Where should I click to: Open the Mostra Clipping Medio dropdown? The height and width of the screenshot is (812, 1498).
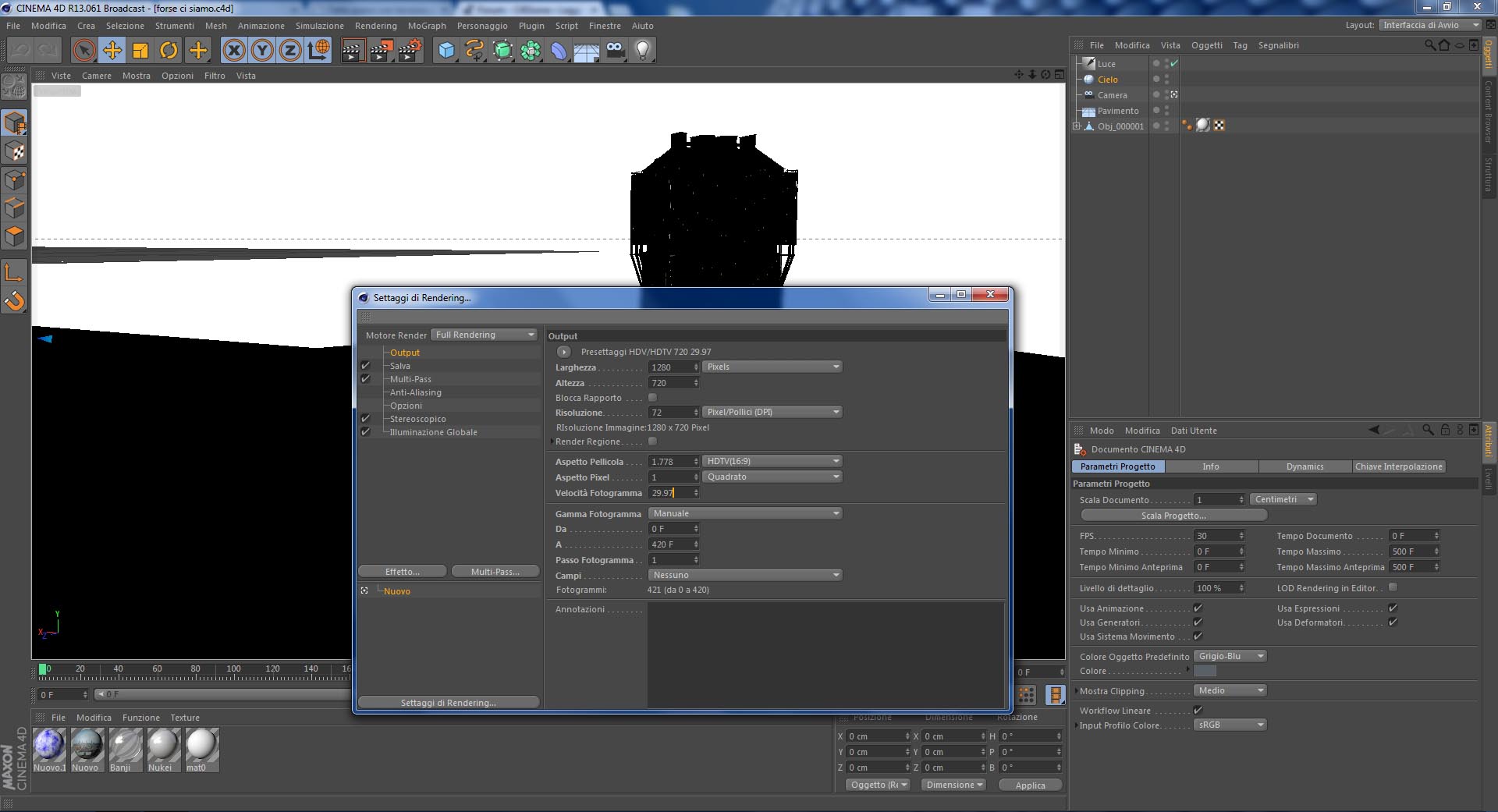click(1230, 690)
